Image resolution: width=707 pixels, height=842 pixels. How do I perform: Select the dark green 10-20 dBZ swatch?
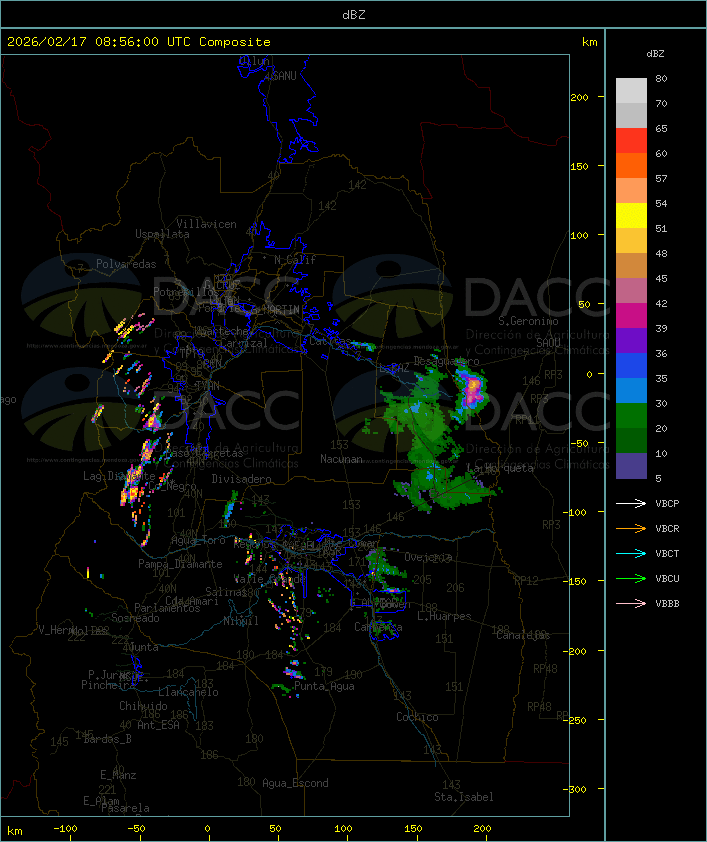(631, 440)
